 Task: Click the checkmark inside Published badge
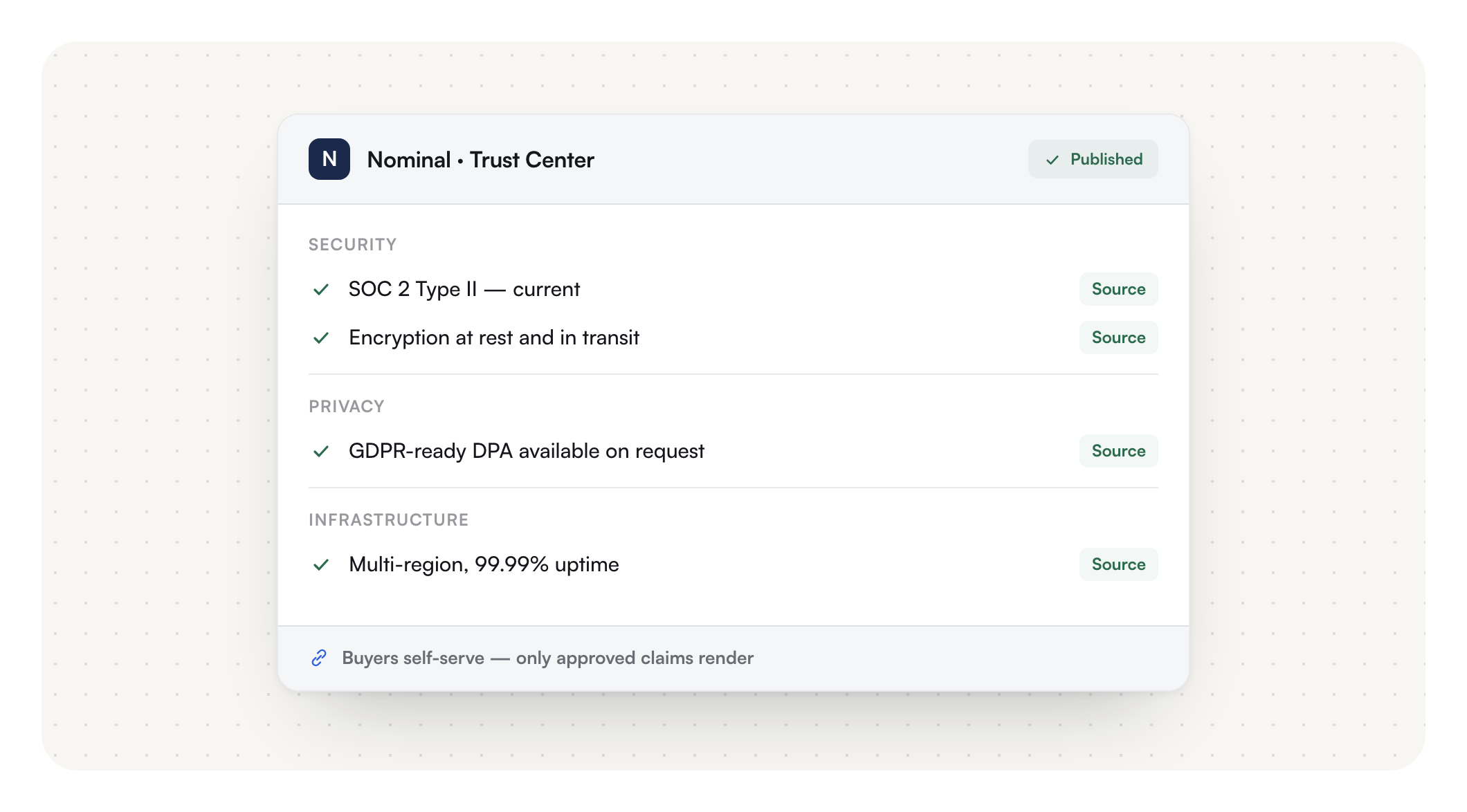pos(1053,160)
